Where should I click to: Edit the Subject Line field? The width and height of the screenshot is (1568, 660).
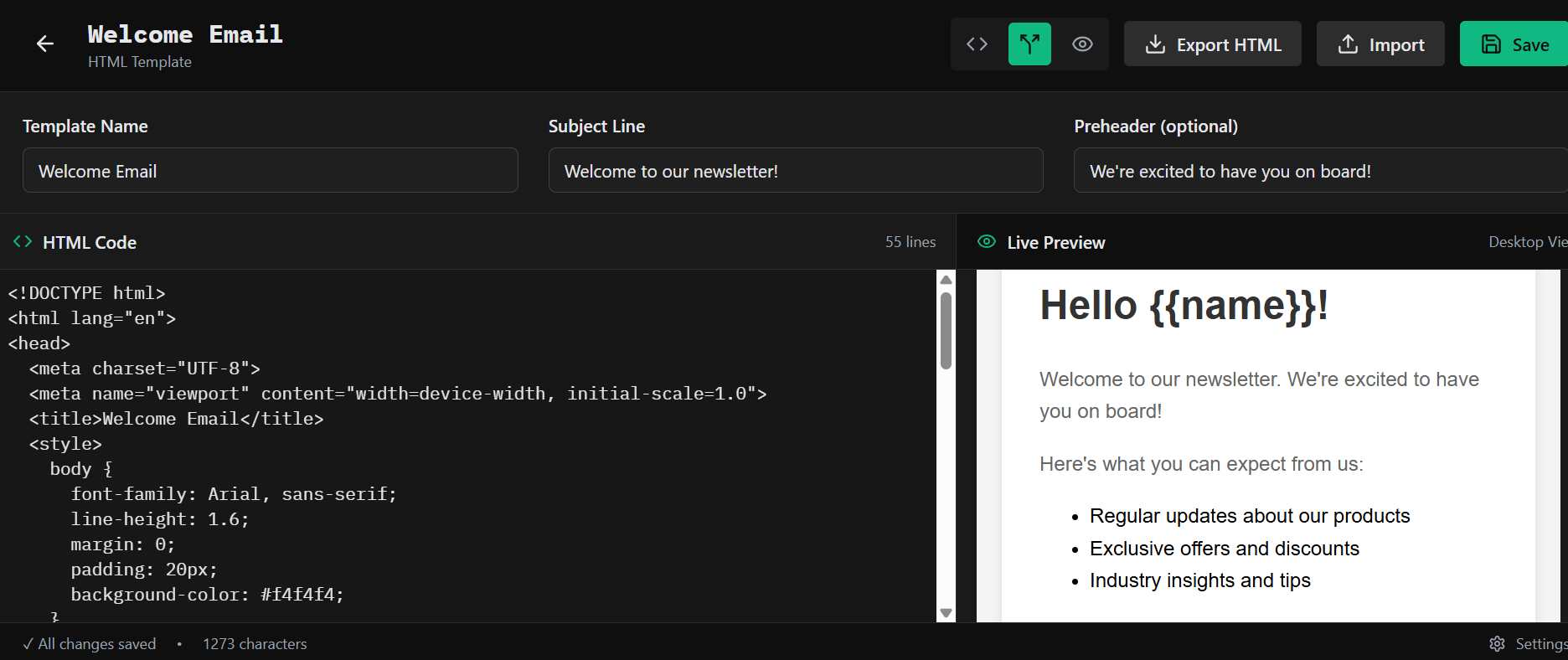[795, 171]
